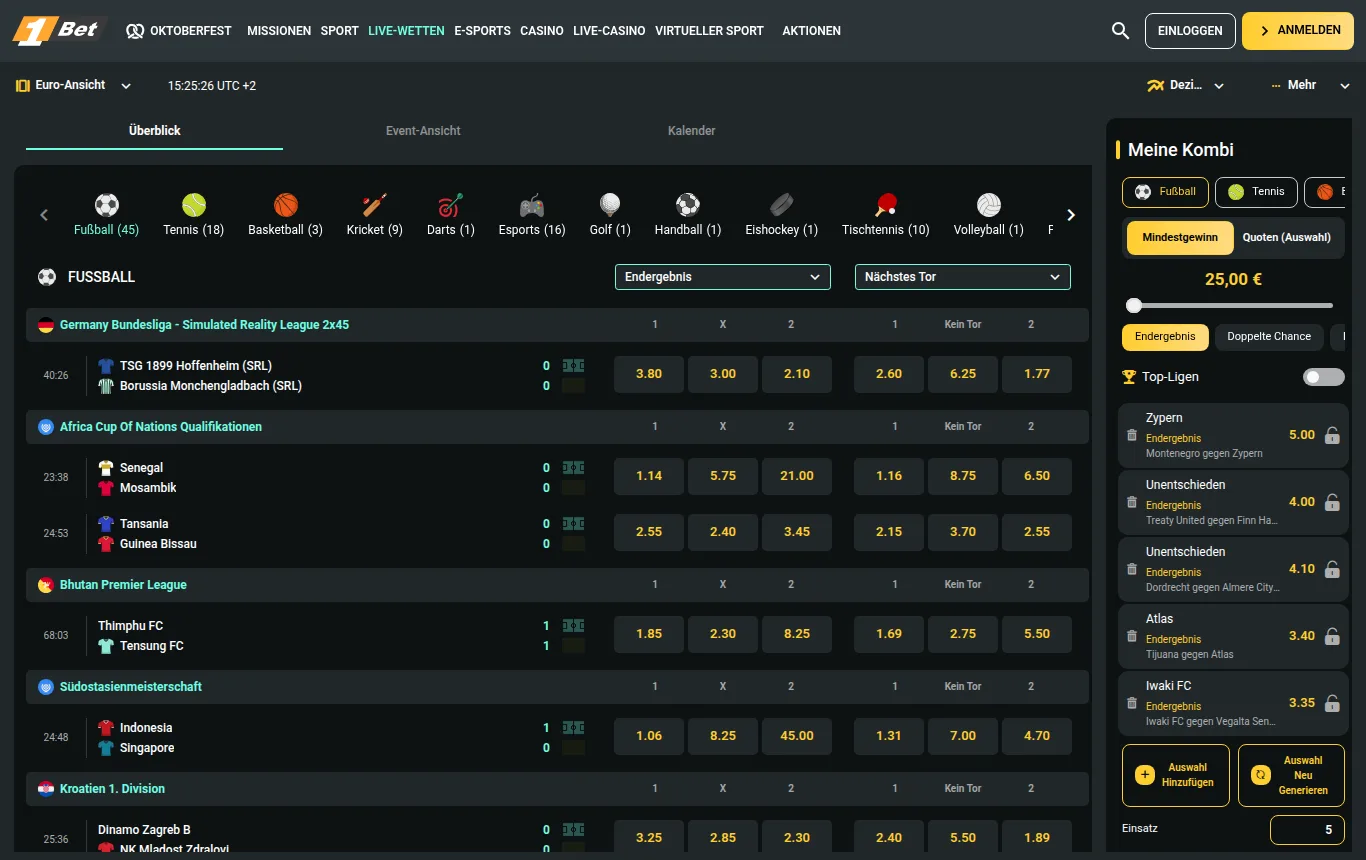Toggle the Top-Ligen switch

pos(1324,377)
